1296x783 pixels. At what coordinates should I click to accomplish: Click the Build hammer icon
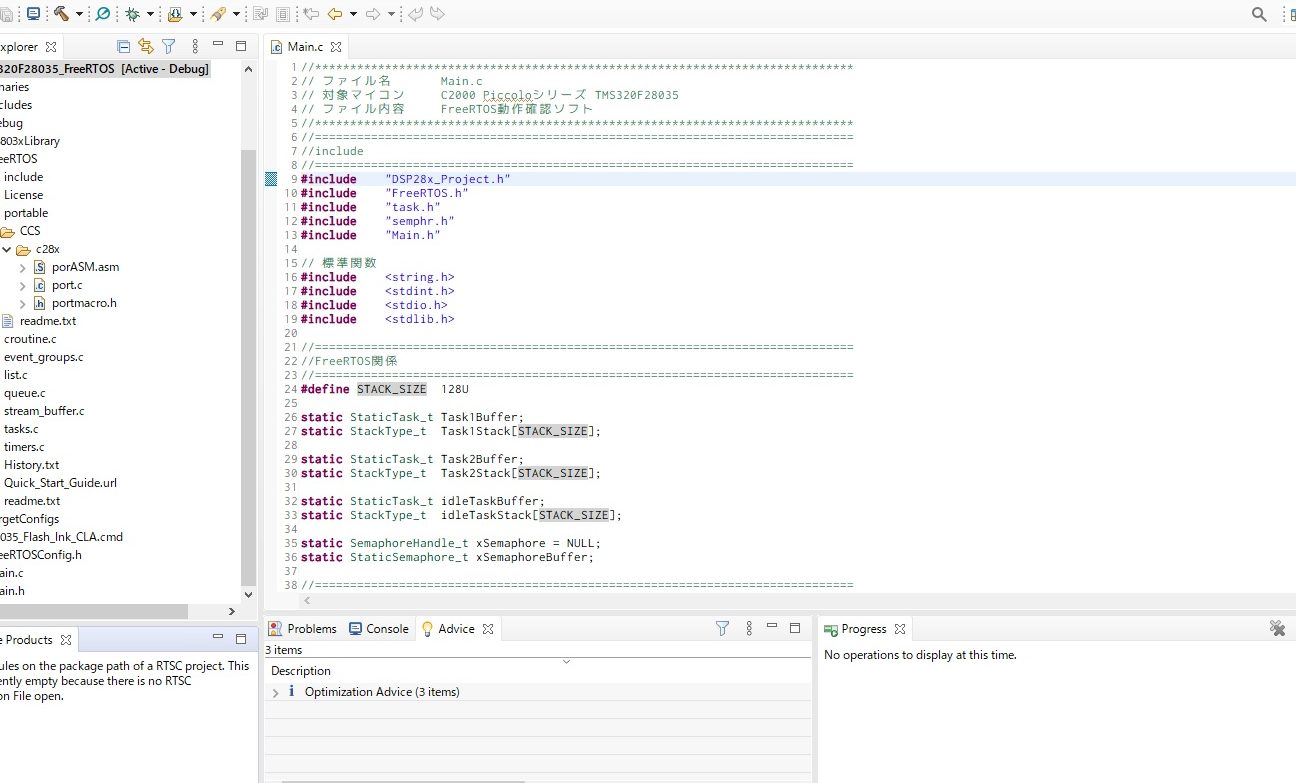tap(61, 14)
